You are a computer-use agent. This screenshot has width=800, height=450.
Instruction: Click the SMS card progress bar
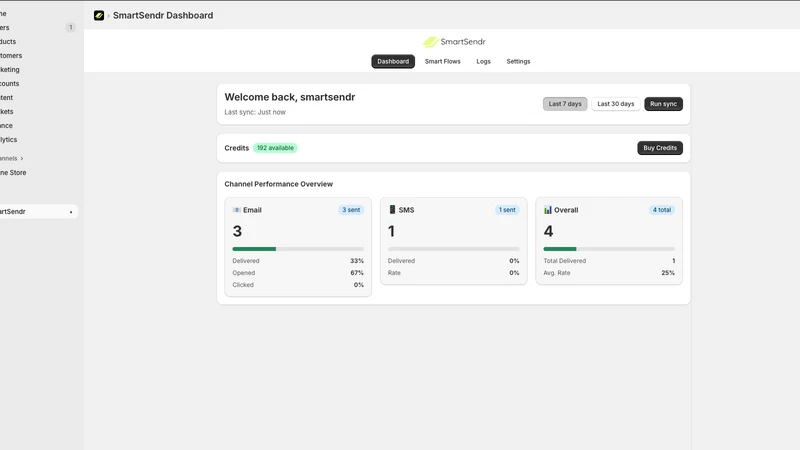[x=454, y=249]
